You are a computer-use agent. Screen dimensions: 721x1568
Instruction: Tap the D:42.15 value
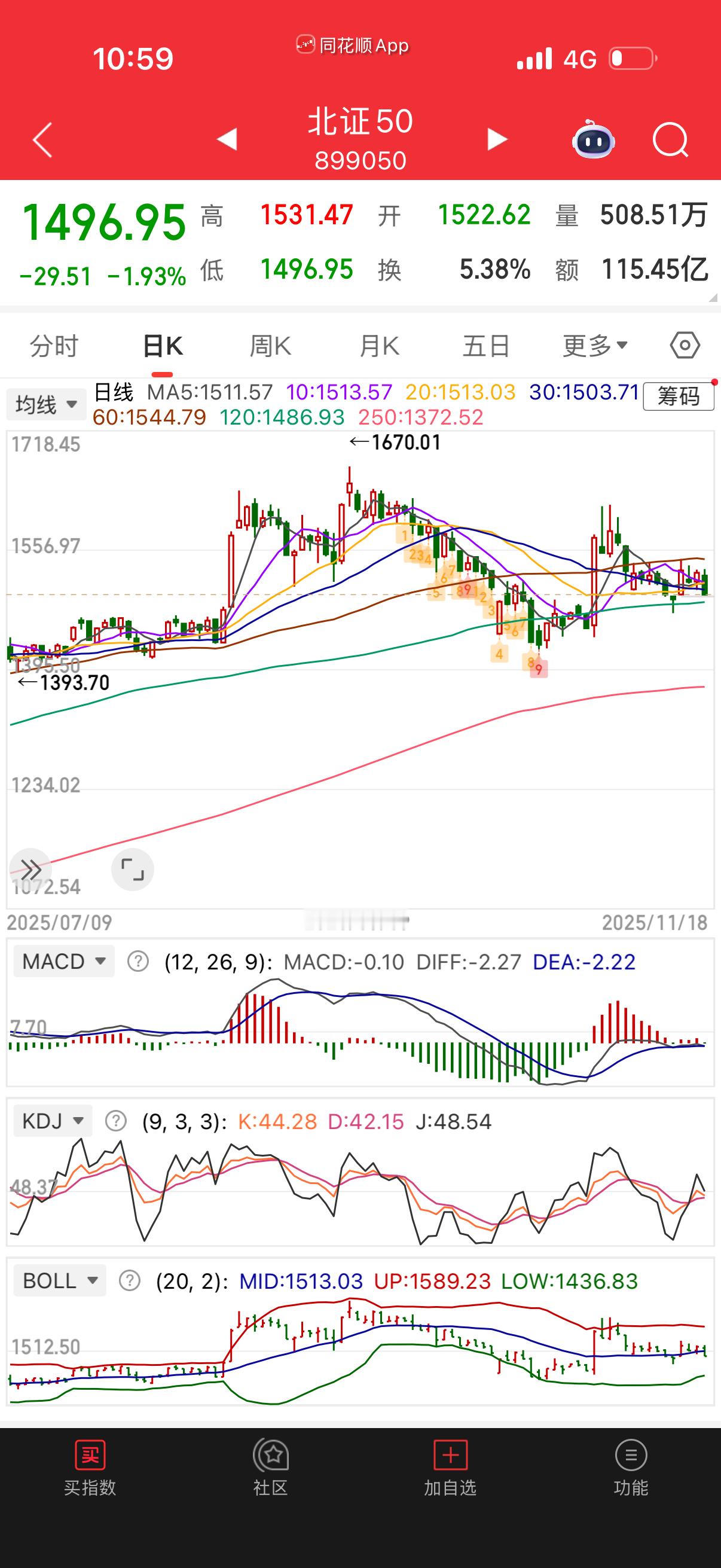coord(366,1121)
